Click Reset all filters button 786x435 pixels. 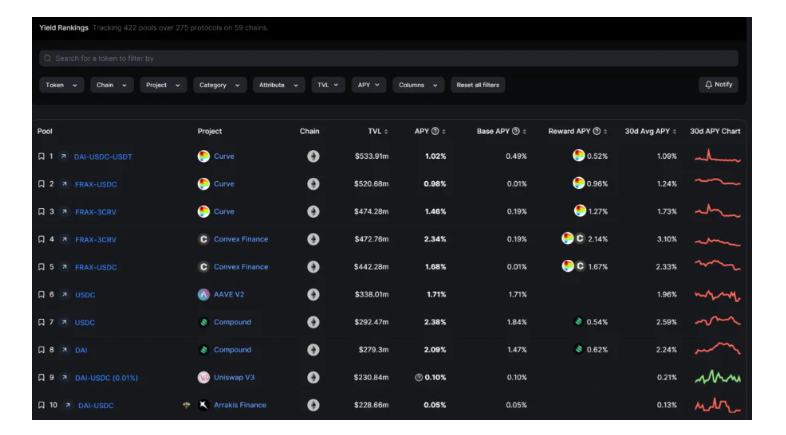pos(478,85)
